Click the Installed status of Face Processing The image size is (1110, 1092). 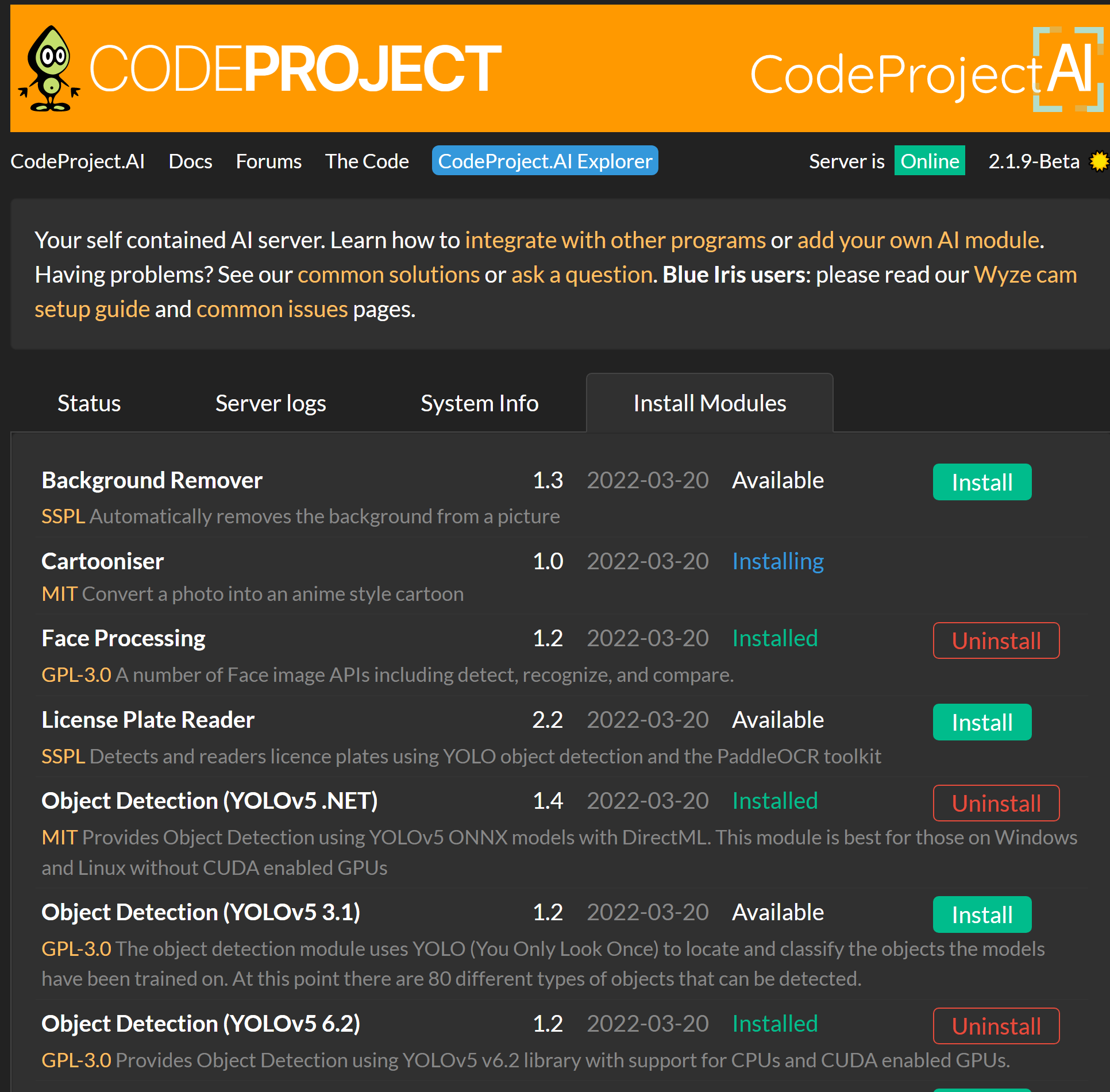click(x=774, y=639)
